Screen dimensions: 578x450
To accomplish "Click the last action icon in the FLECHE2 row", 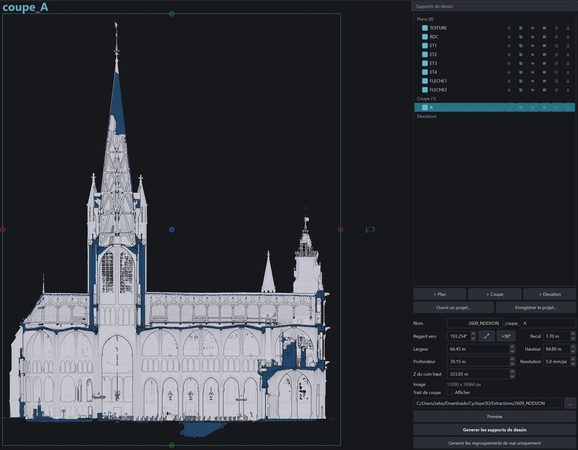I will point(568,90).
